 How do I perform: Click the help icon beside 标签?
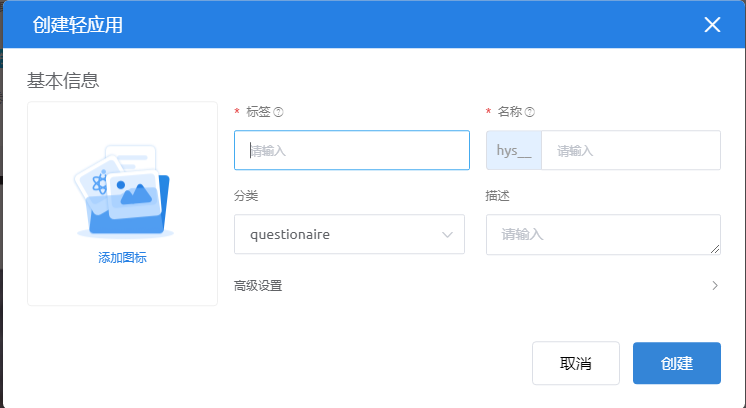tap(279, 112)
